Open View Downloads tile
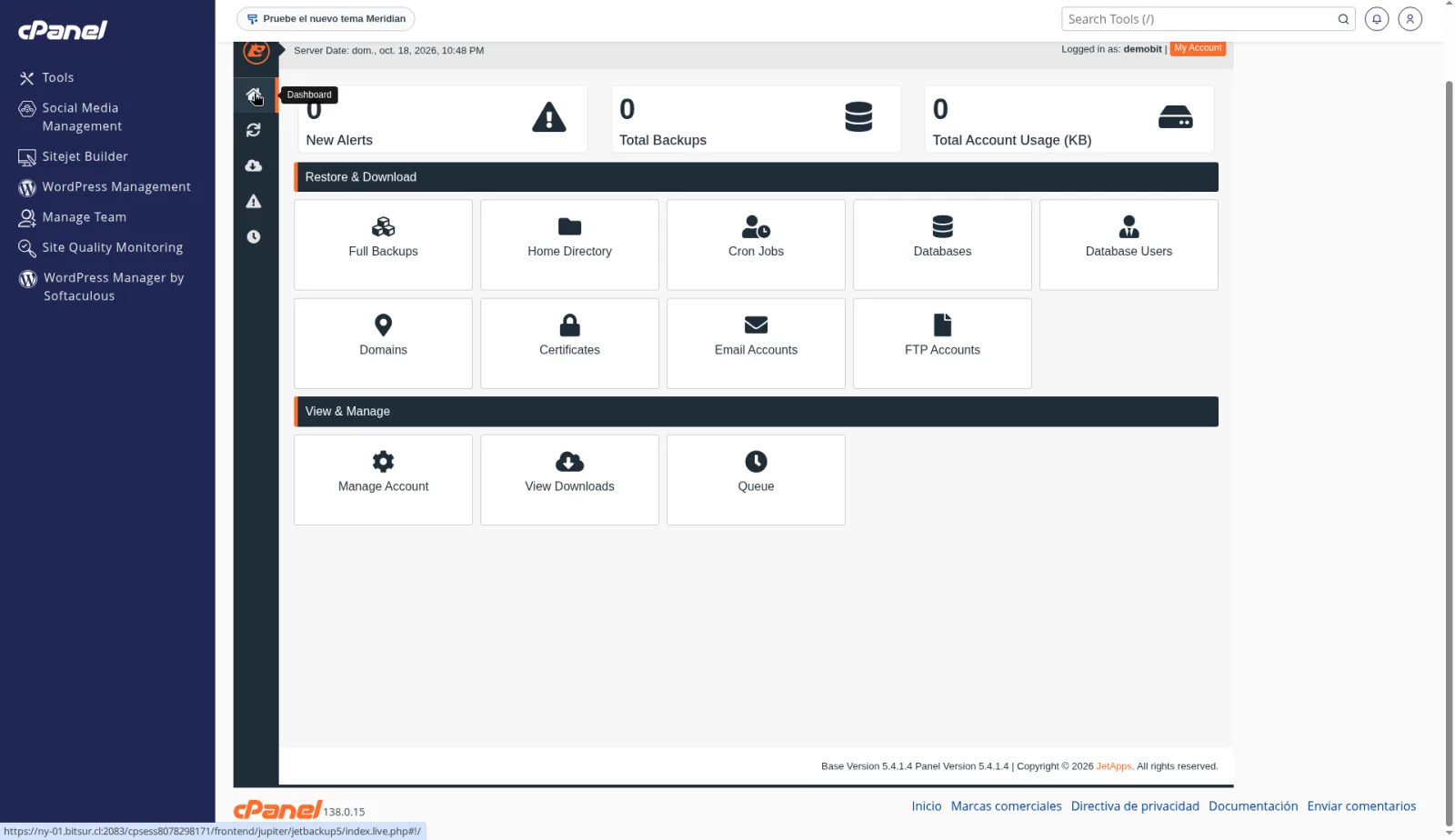Image resolution: width=1455 pixels, height=840 pixels. (x=569, y=480)
